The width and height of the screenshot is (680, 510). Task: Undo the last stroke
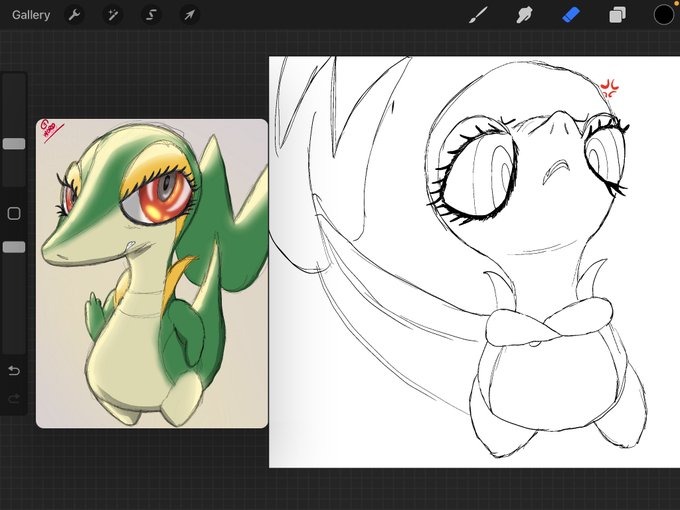[x=14, y=371]
